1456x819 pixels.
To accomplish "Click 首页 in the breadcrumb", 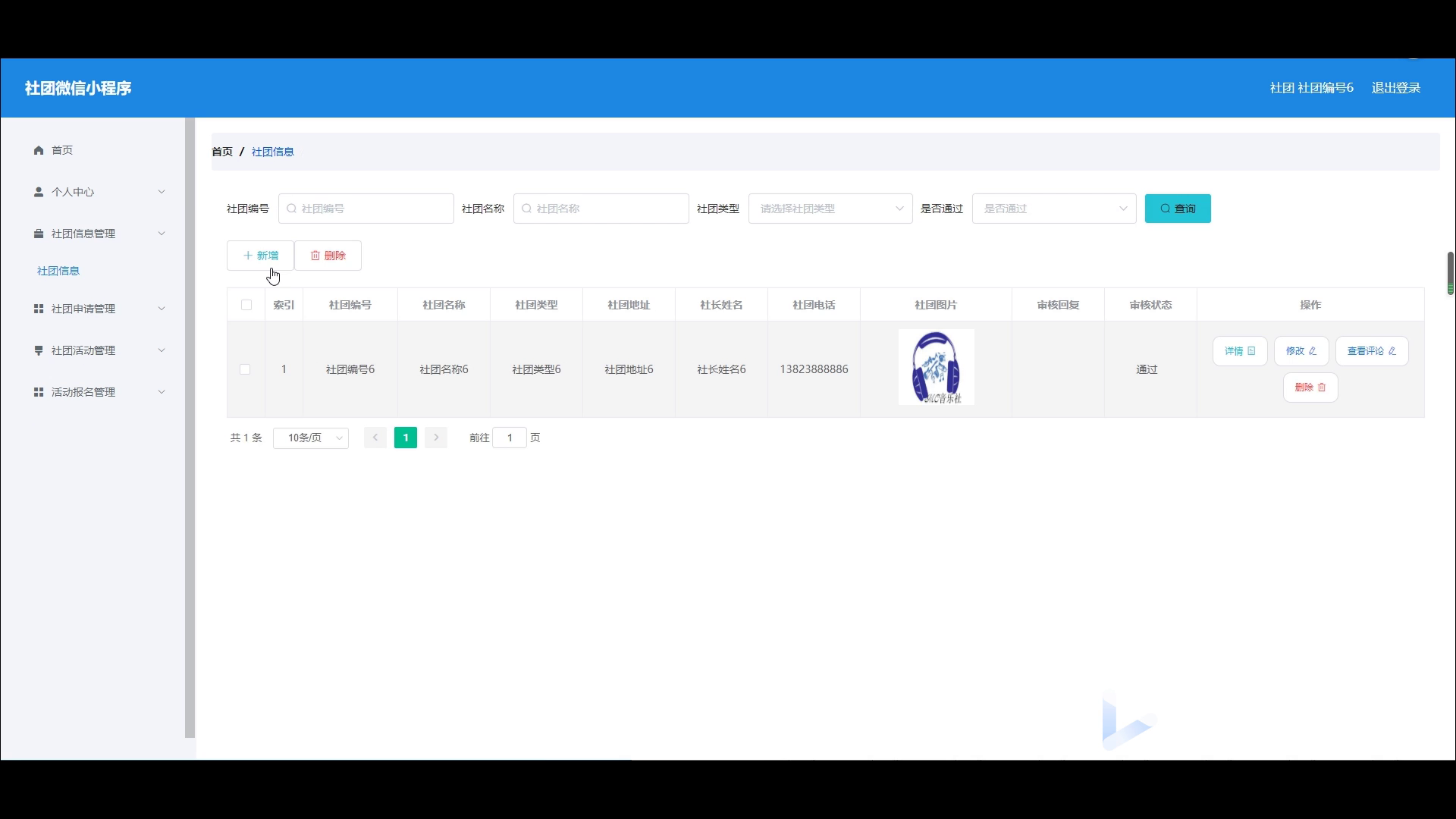I will (222, 152).
